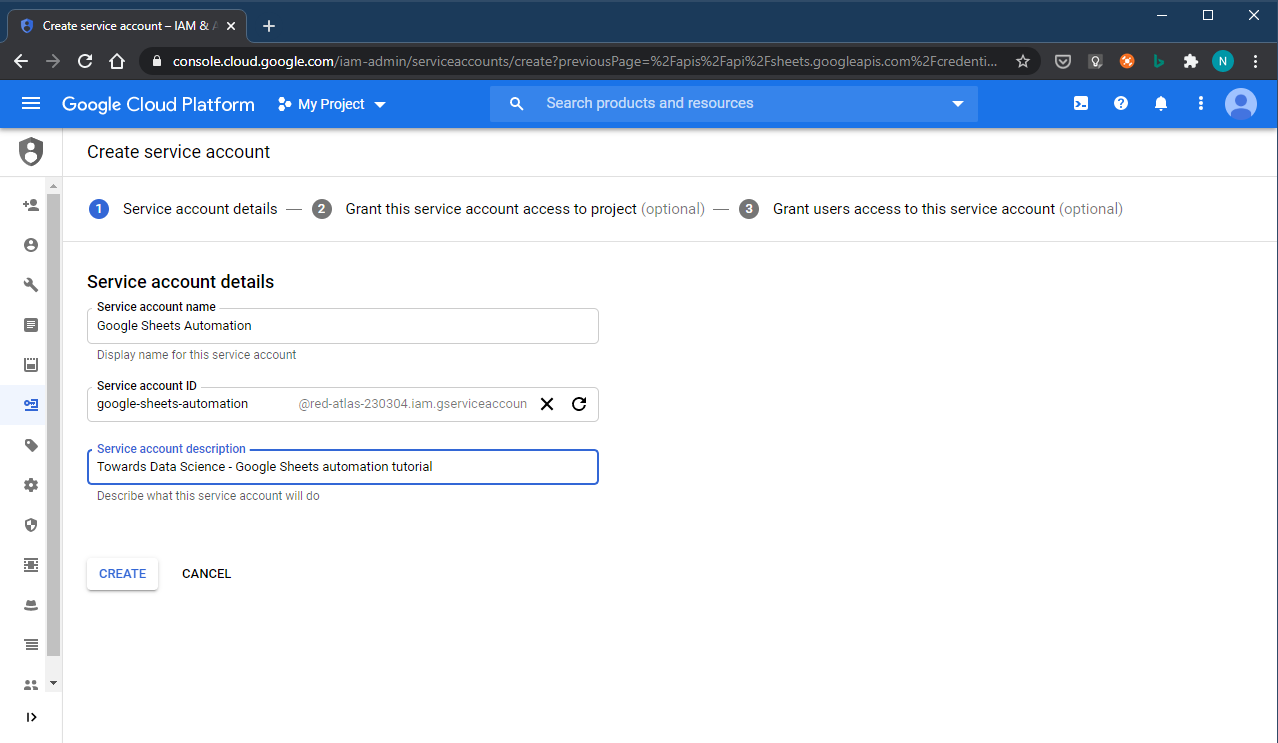Open the Audit Logs lines icon in sidebar
Image resolution: width=1278 pixels, height=743 pixels.
[x=31, y=645]
